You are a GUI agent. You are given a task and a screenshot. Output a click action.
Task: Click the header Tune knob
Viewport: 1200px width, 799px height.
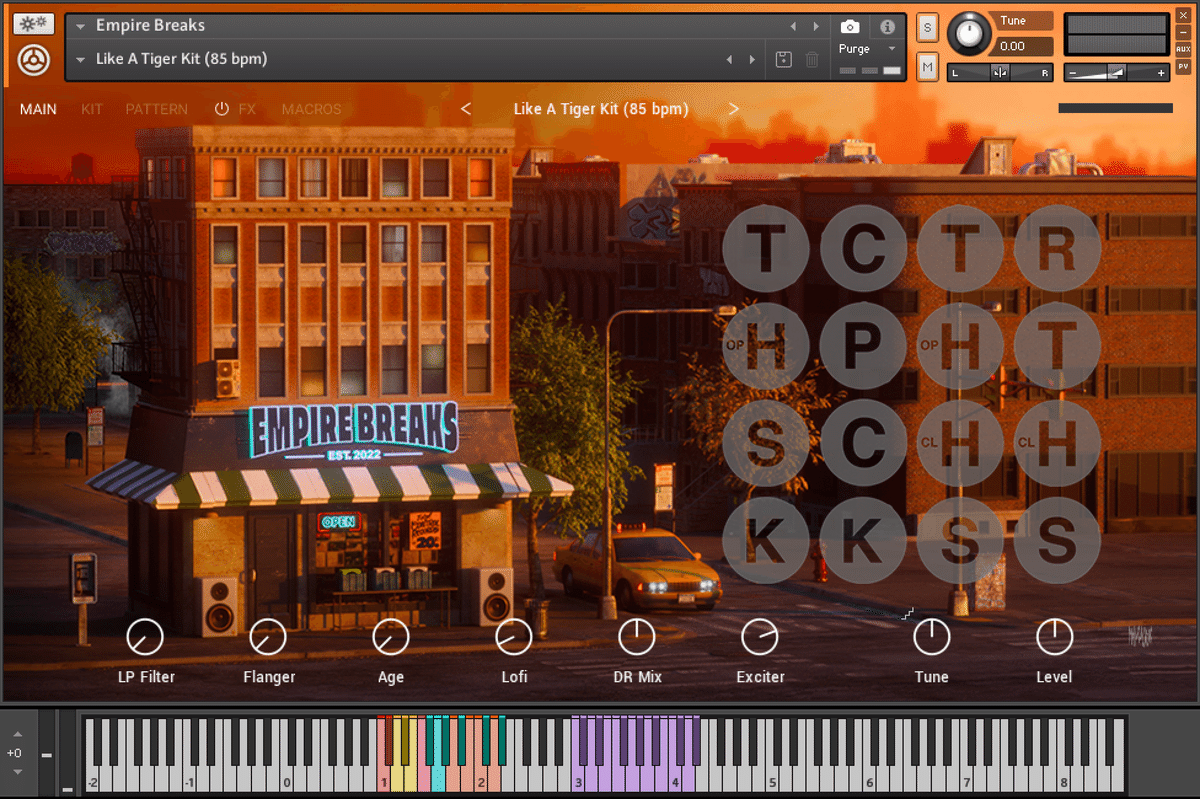pyautogui.click(x=969, y=34)
